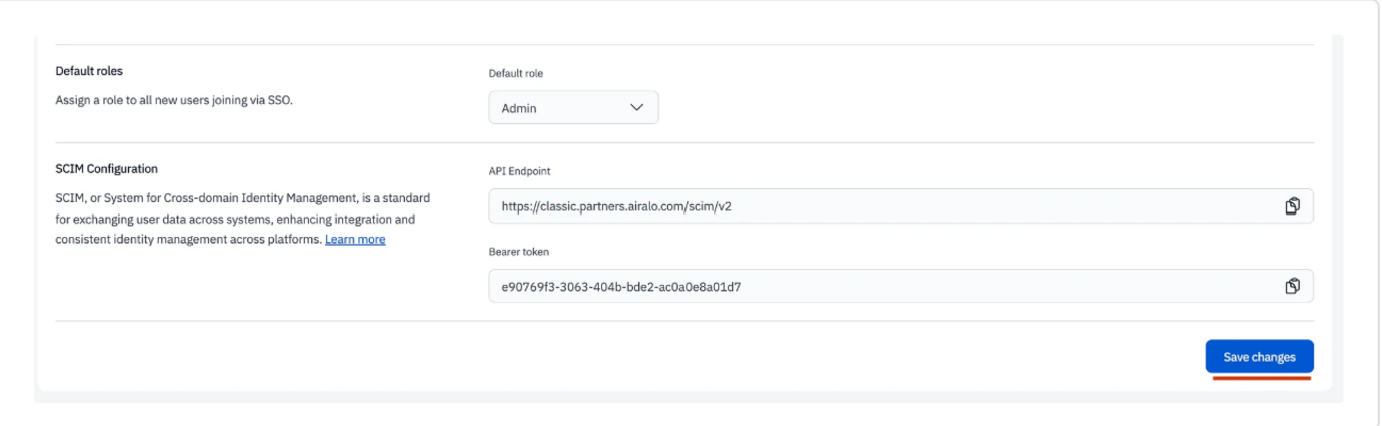
Task: Click the red underline beneath Save changes
Action: pyautogui.click(x=1261, y=379)
